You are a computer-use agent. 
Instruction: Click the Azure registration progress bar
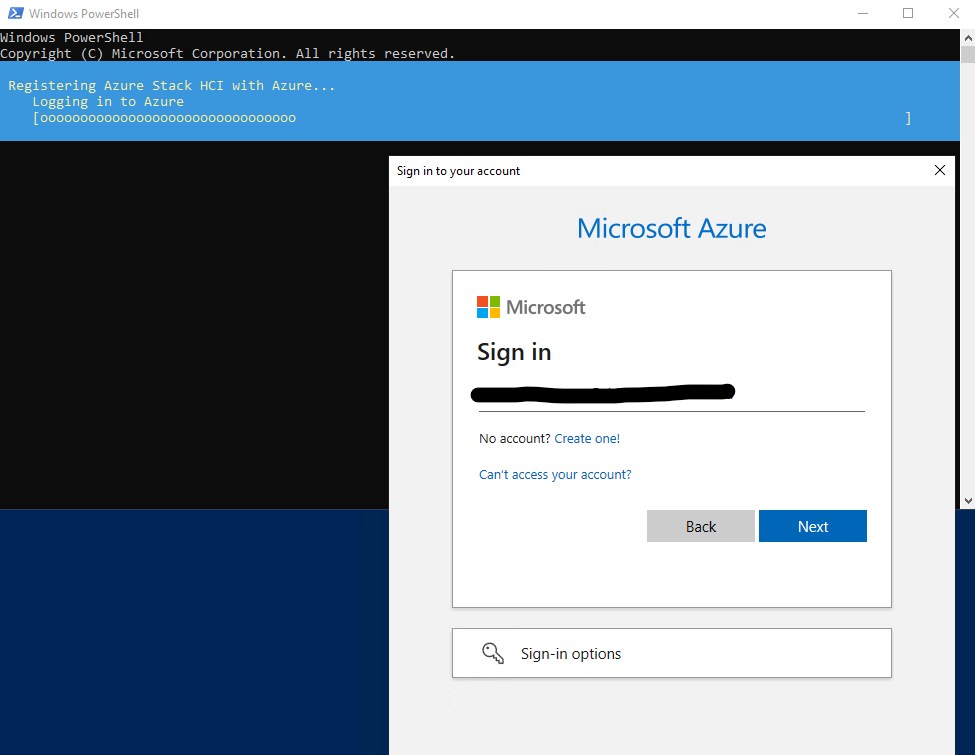coord(470,117)
